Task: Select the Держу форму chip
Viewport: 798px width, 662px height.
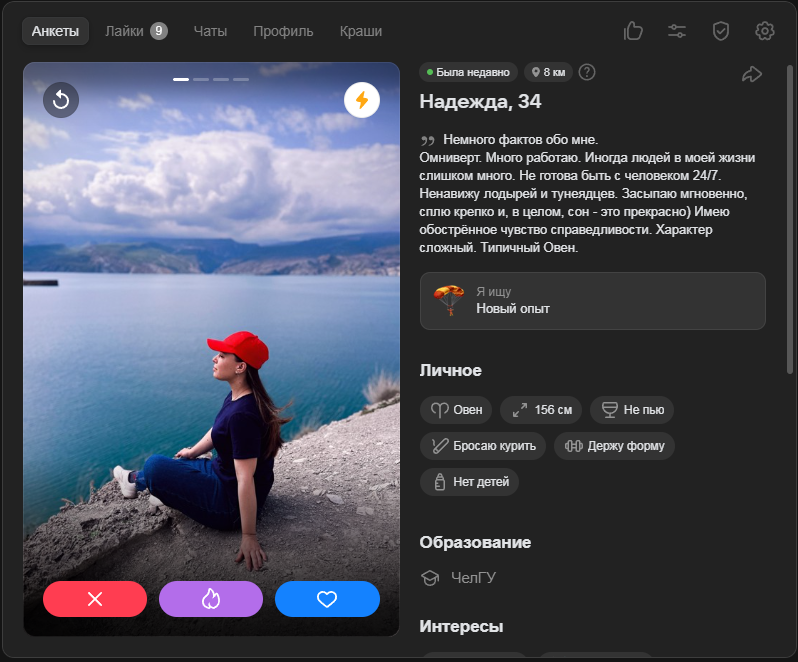Action: point(614,446)
